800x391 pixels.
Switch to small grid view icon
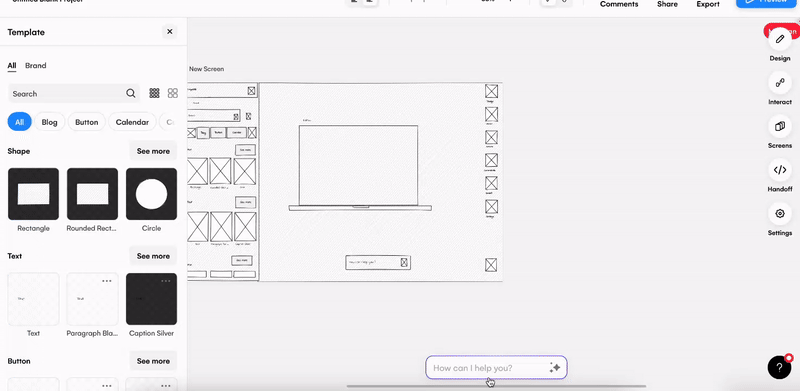154,93
